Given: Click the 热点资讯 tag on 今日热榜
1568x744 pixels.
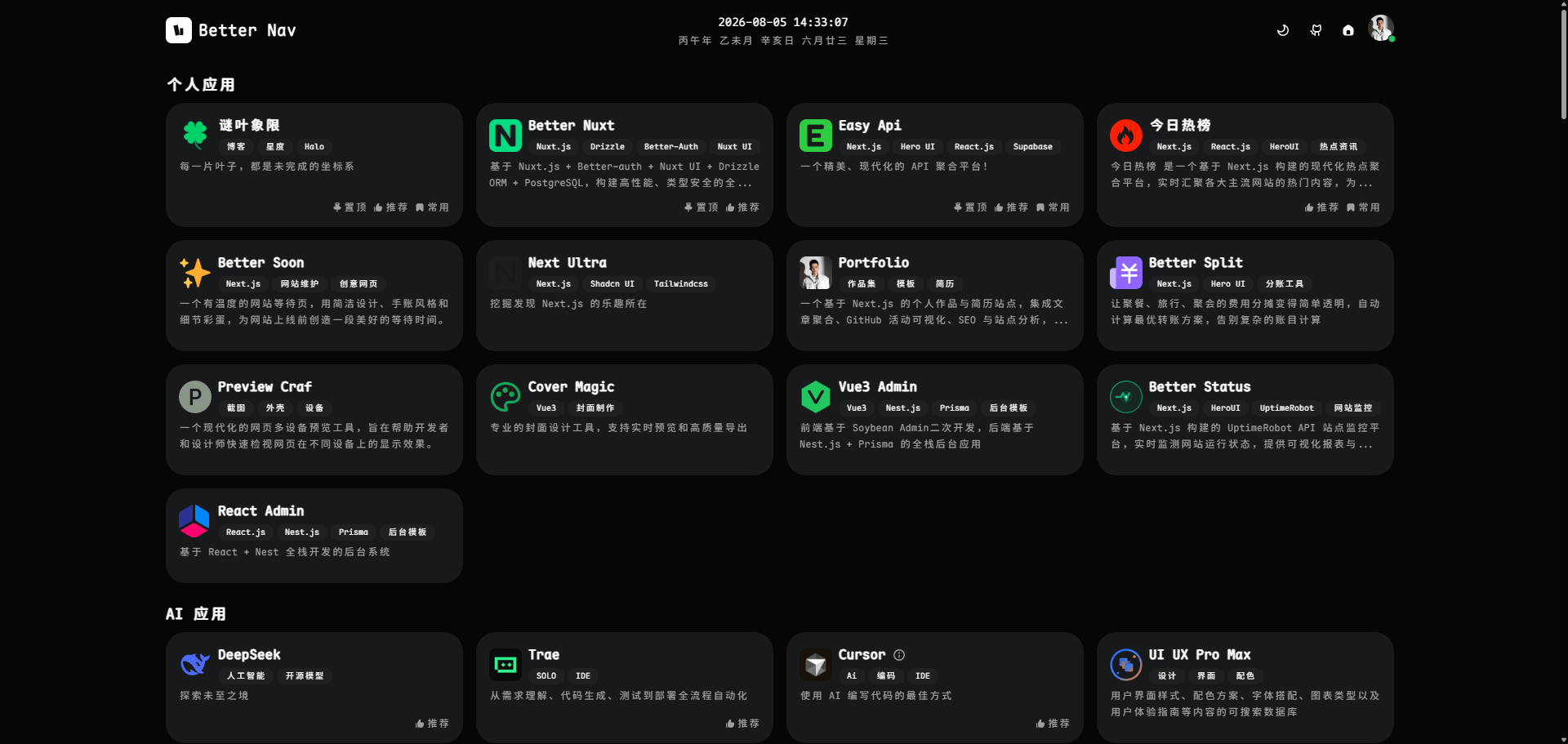Looking at the screenshot, I should [x=1339, y=147].
